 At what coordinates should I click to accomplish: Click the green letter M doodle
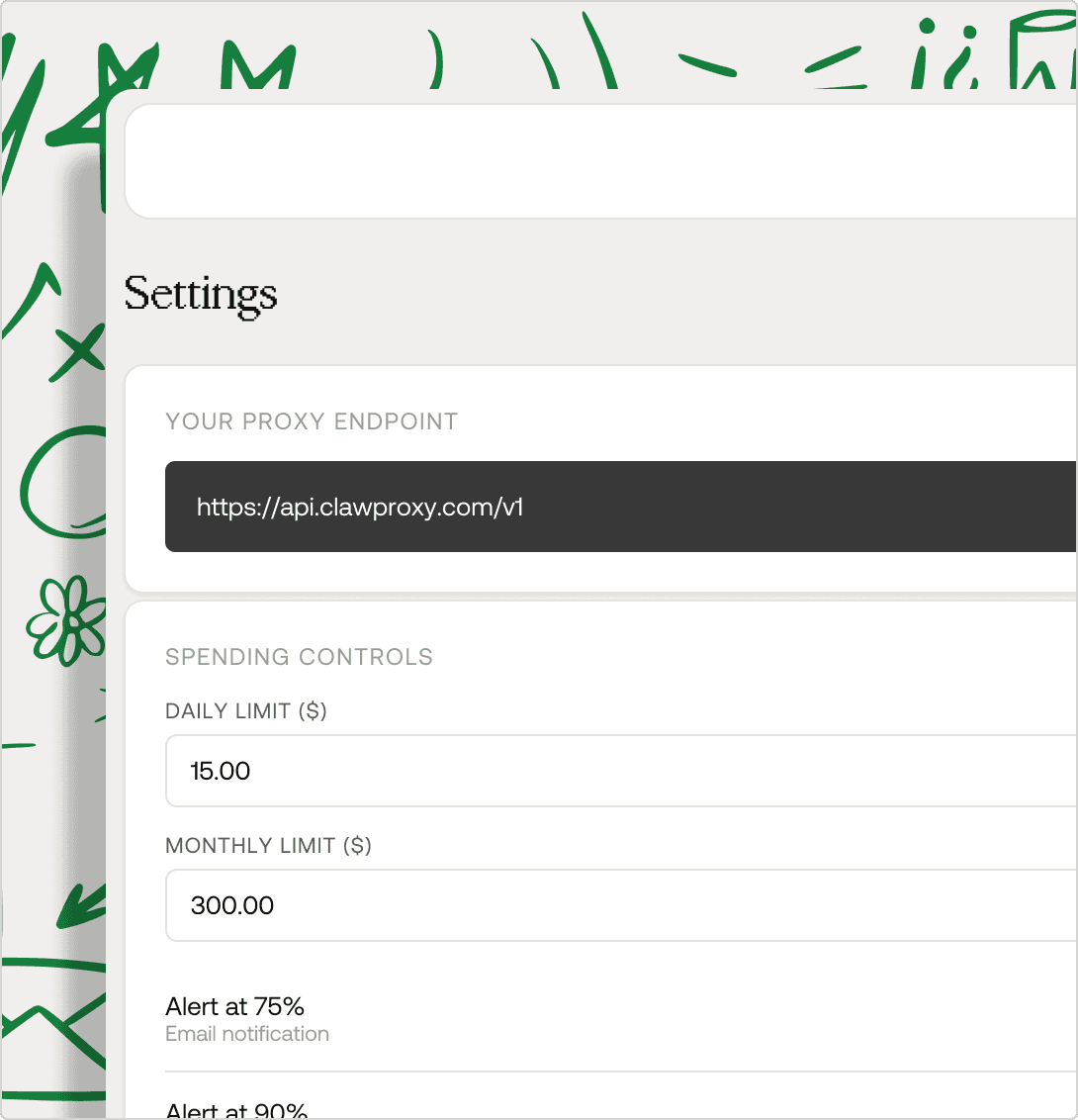[257, 65]
